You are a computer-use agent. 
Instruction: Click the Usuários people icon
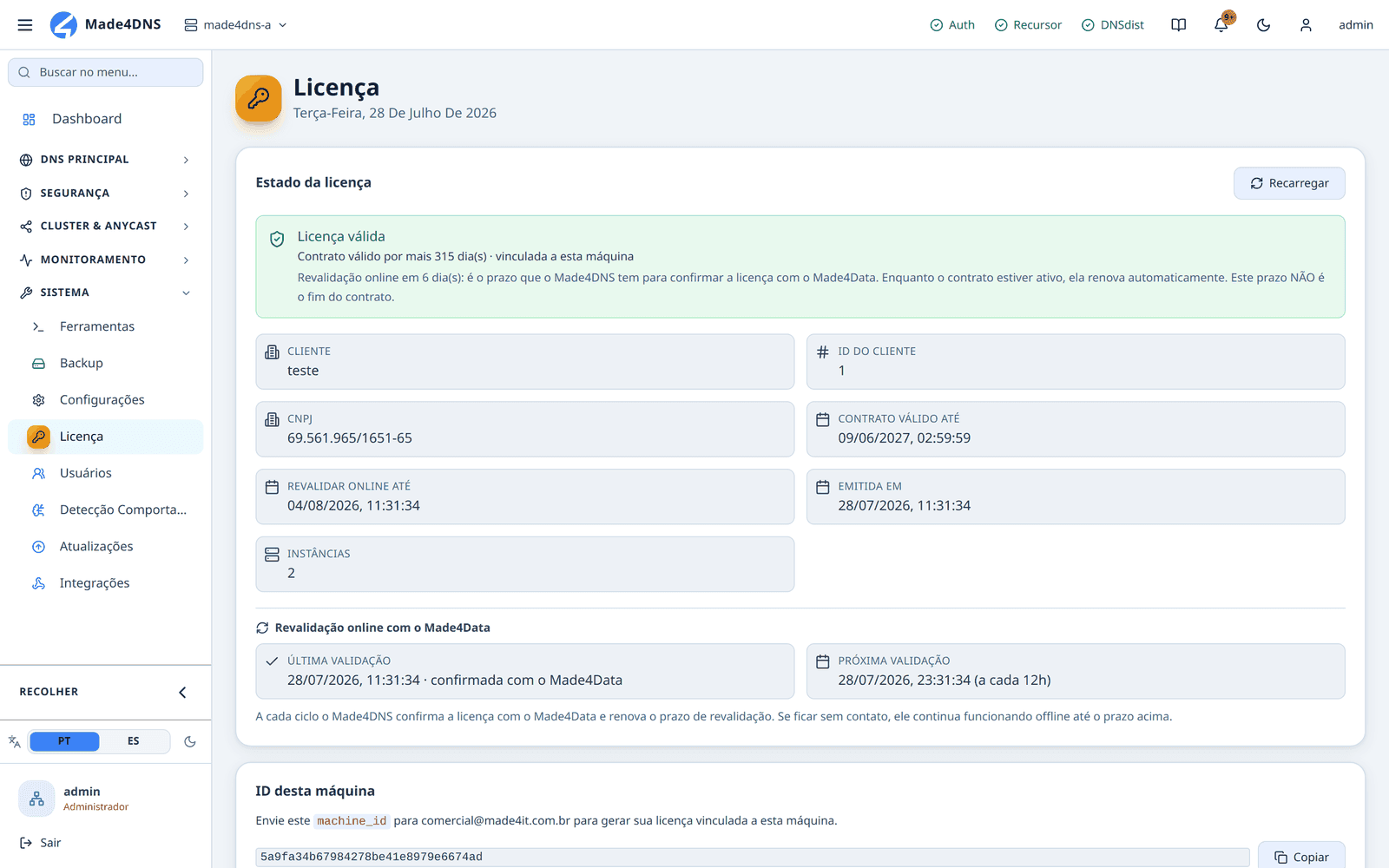[x=38, y=473]
